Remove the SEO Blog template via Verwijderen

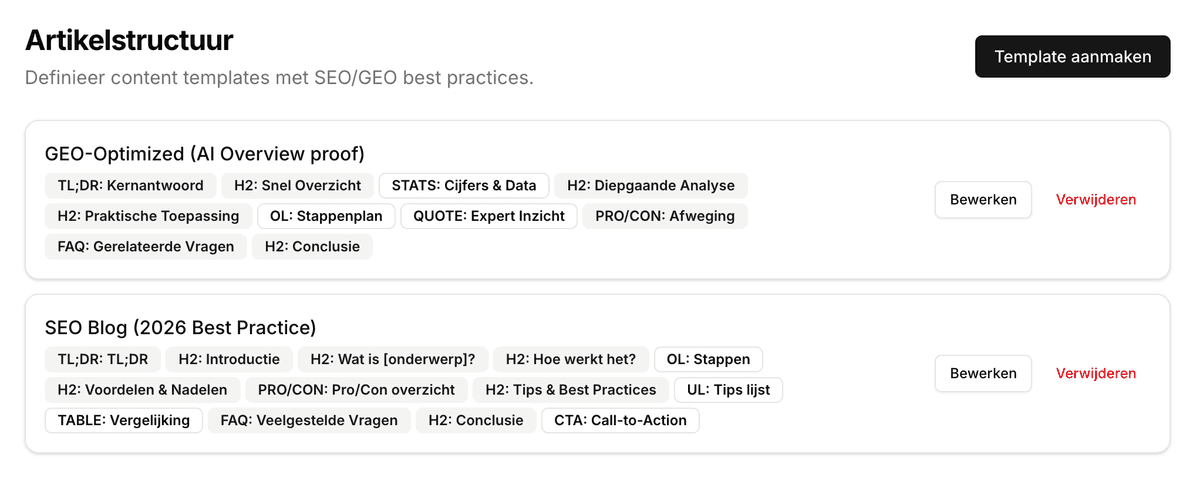click(x=1096, y=373)
